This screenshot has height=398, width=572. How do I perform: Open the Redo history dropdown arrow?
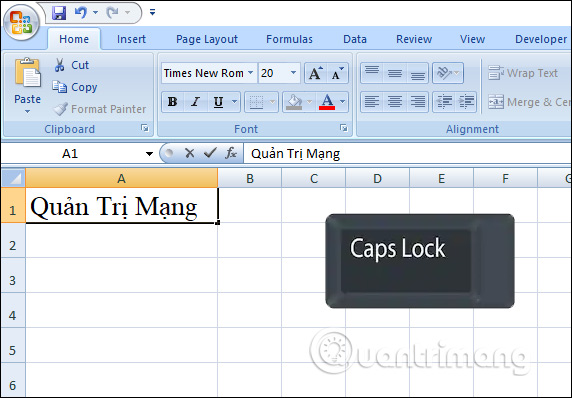(127, 13)
